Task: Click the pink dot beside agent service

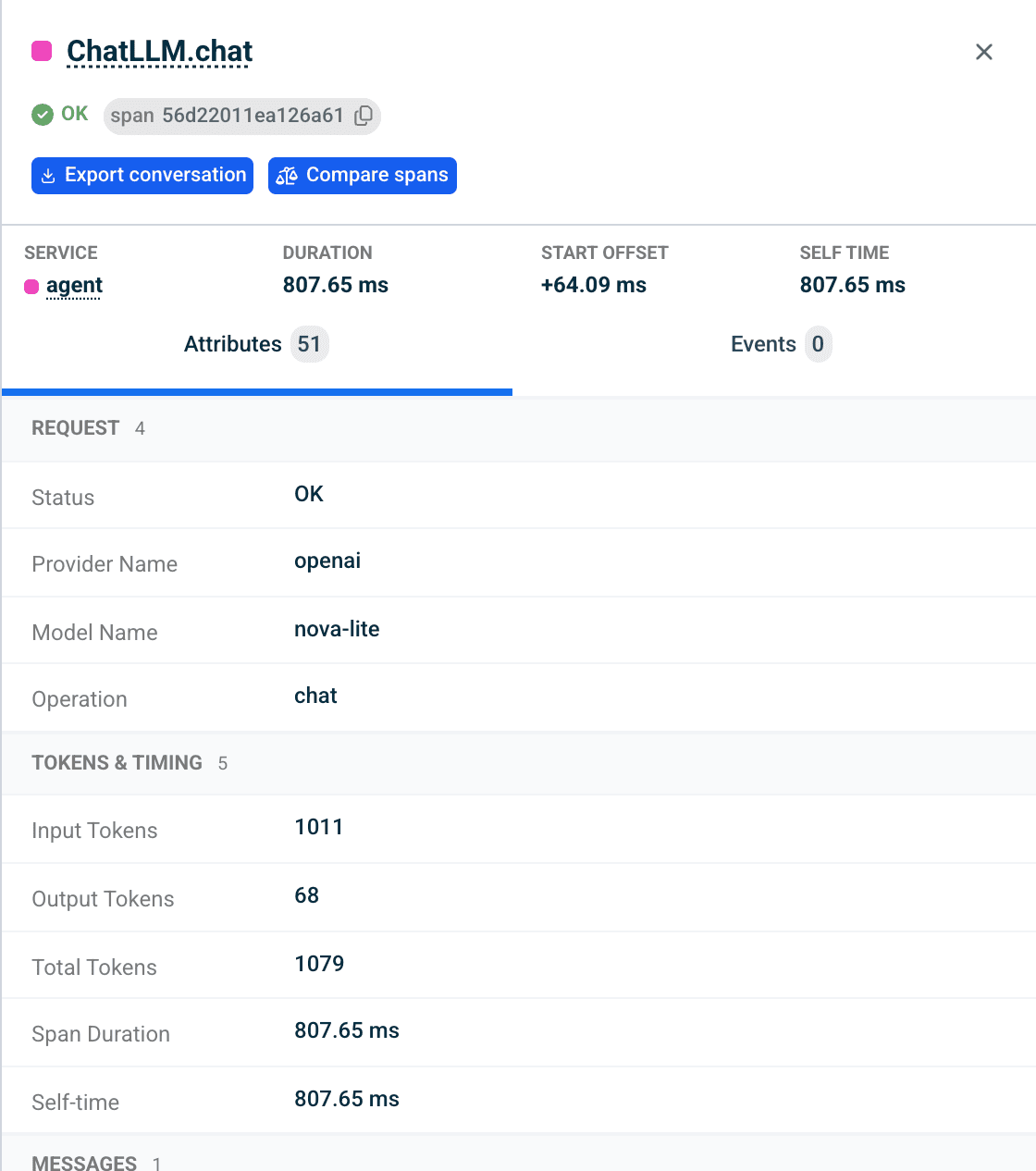Action: click(x=31, y=287)
